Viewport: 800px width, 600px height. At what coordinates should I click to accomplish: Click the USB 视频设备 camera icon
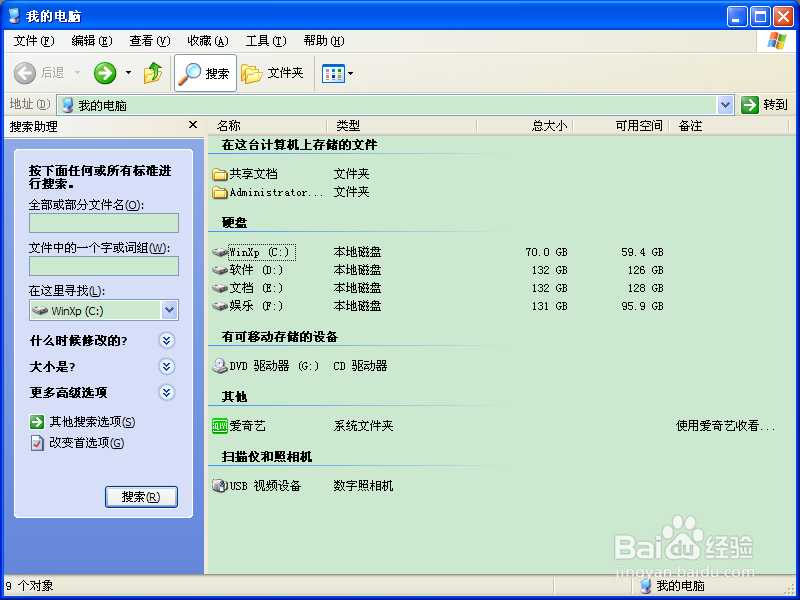[x=221, y=486]
